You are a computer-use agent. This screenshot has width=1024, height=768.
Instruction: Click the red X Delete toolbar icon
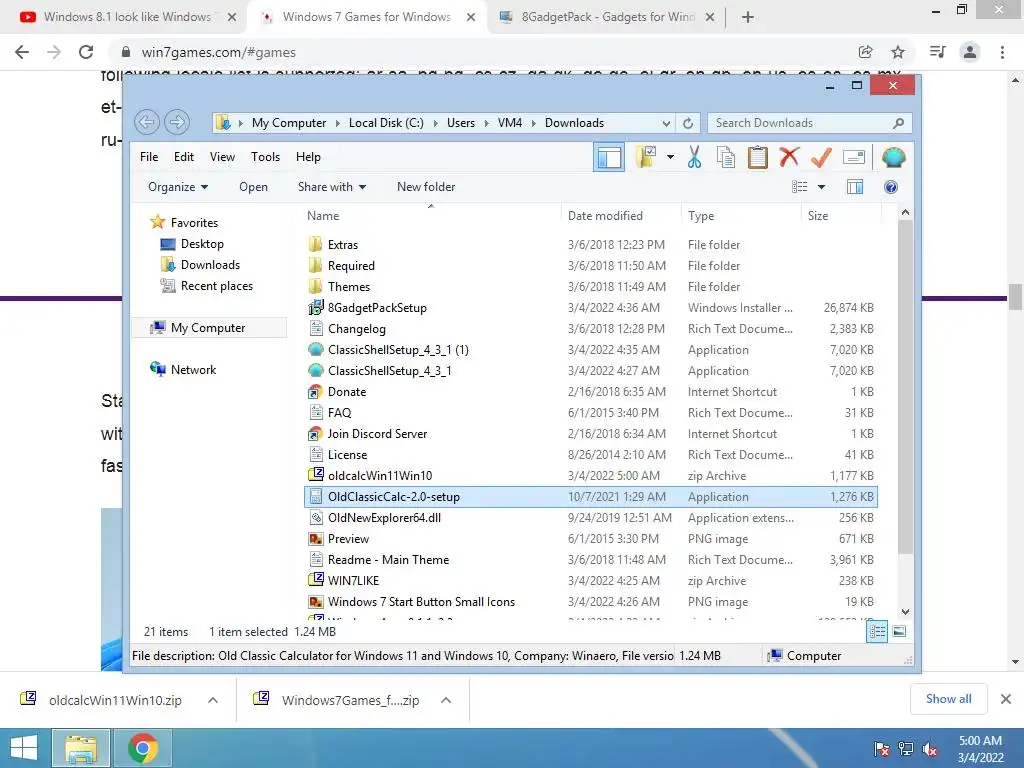(789, 157)
